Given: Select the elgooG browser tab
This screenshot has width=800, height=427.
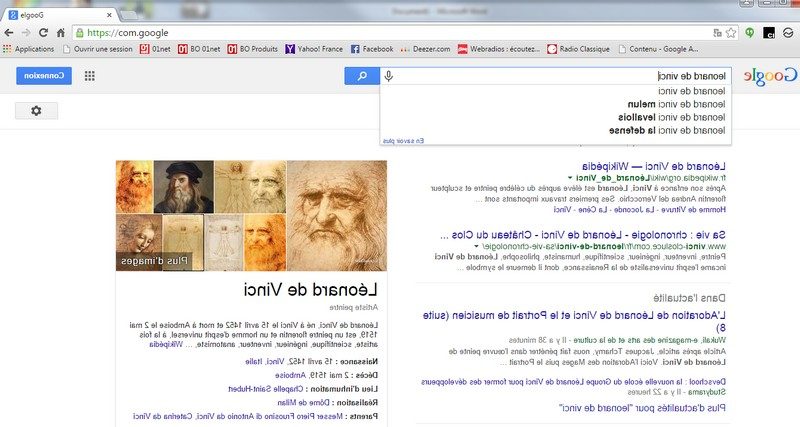Looking at the screenshot, I should coord(61,15).
